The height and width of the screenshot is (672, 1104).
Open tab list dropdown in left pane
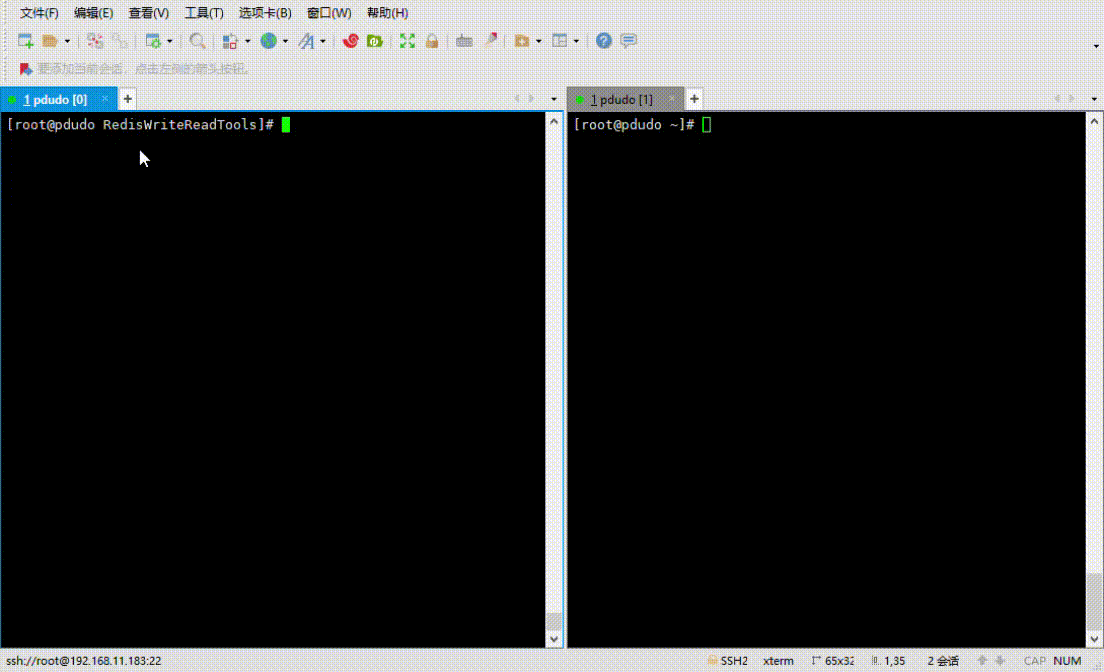tap(553, 99)
